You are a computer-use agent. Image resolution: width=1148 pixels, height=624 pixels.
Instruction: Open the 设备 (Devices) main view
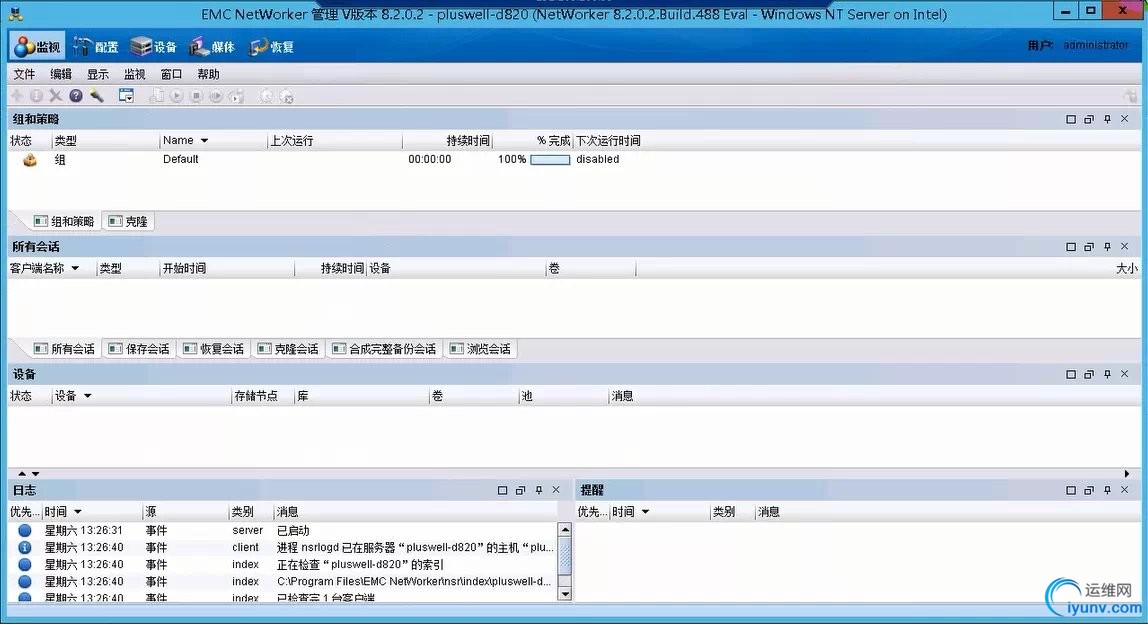(x=154, y=47)
